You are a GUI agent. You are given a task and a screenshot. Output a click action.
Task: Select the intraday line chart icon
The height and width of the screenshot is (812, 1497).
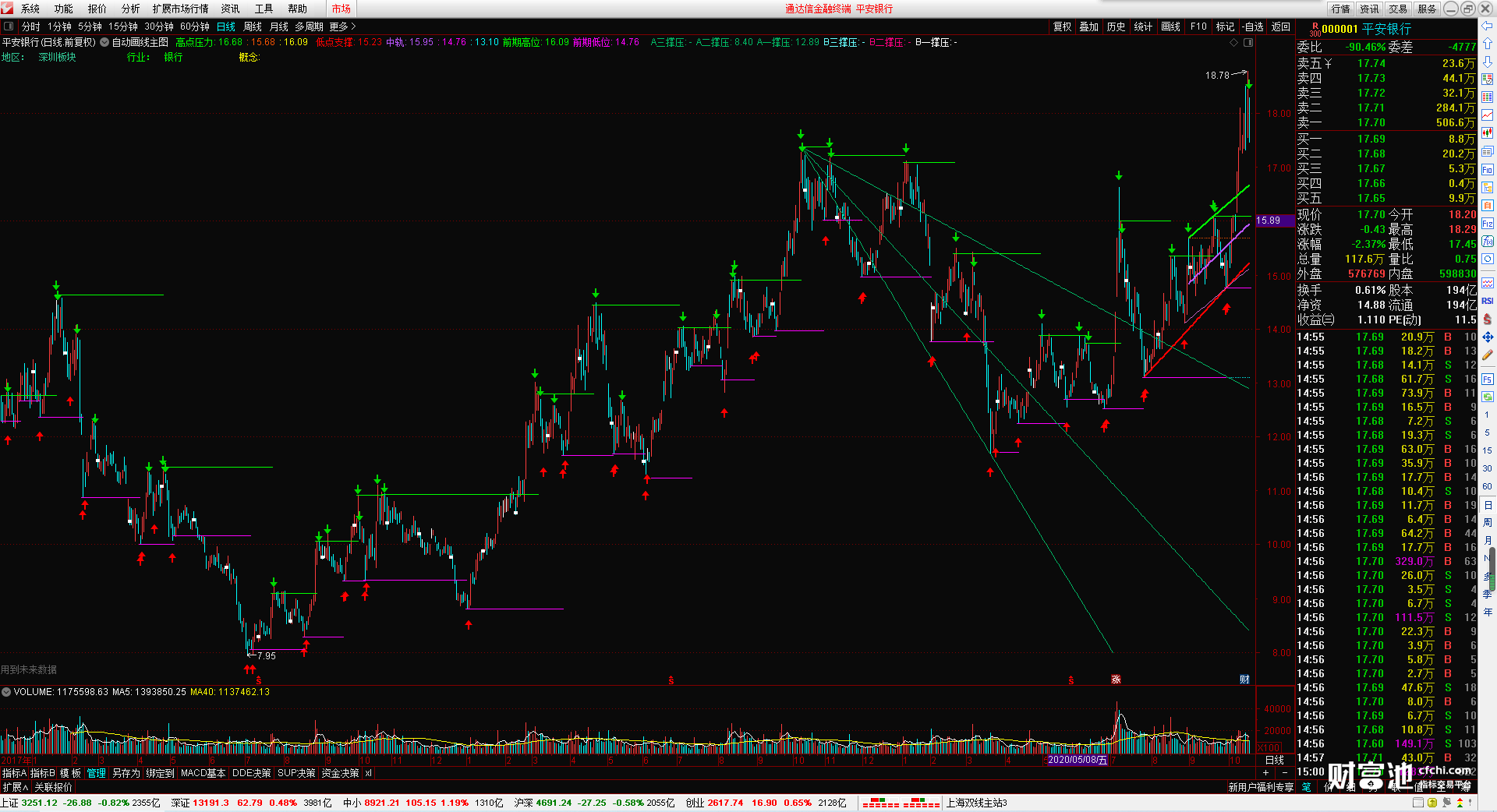click(1488, 115)
